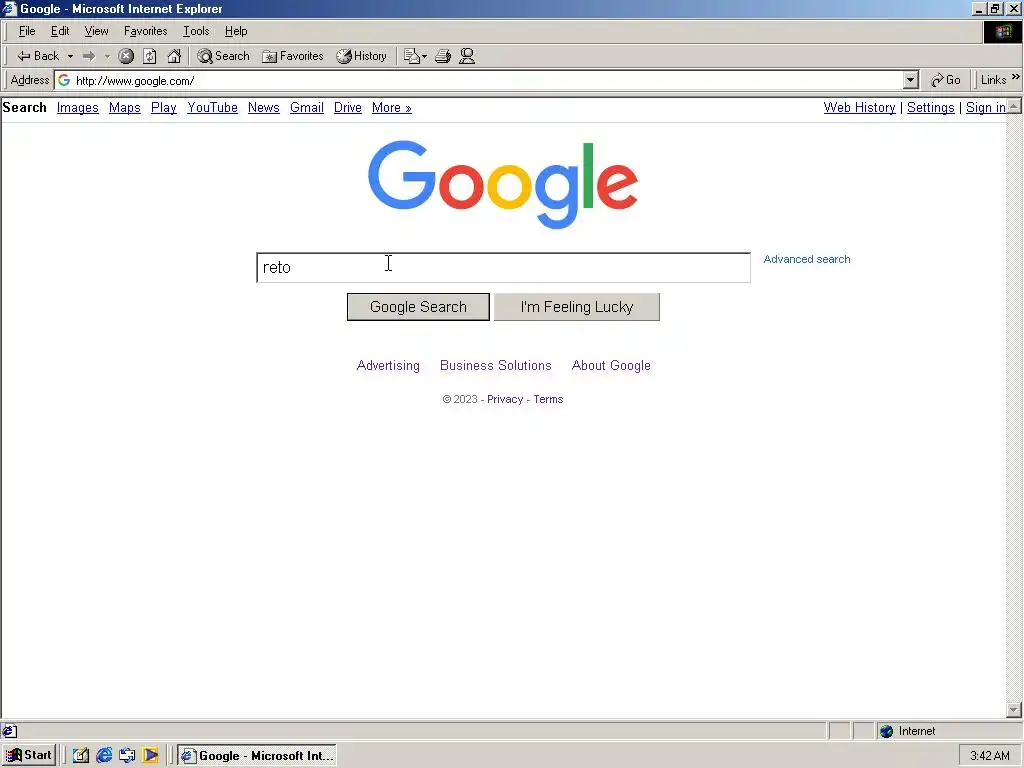Screen dimensions: 1024x768
Task: Open the Help menu
Action: (x=236, y=31)
